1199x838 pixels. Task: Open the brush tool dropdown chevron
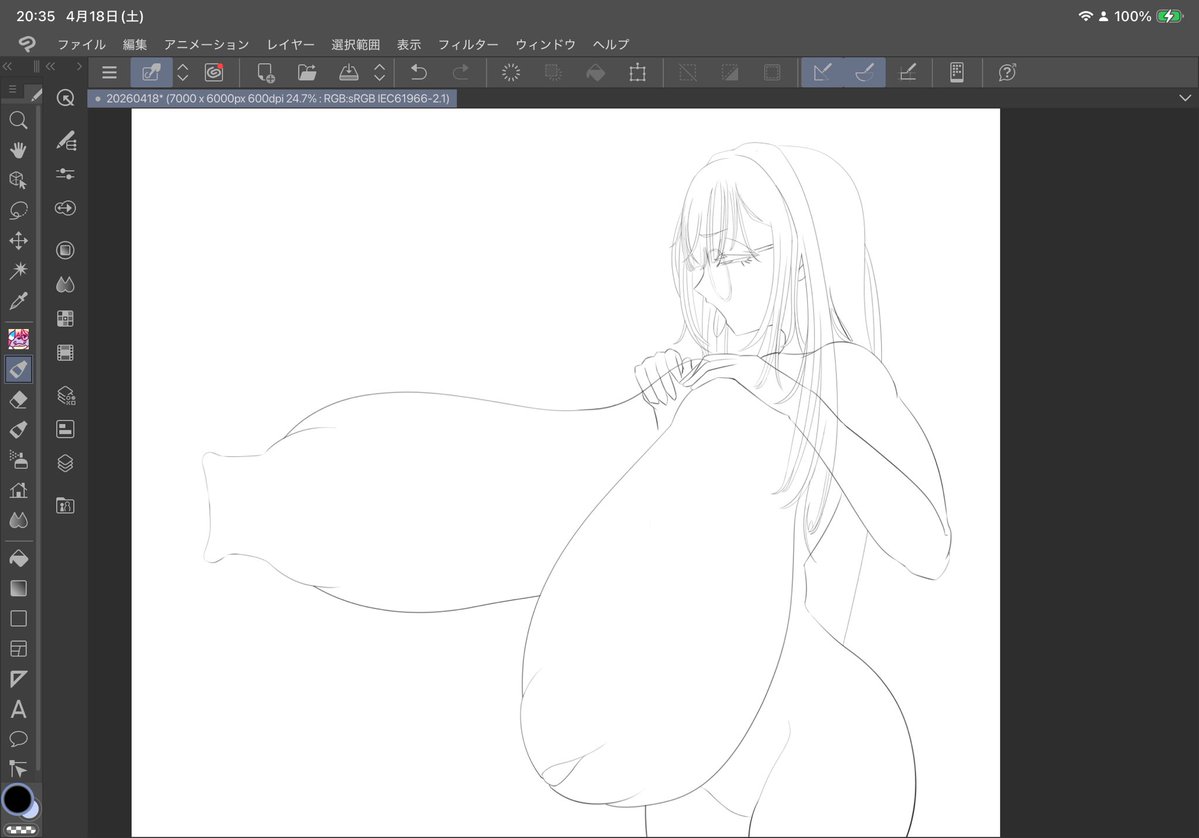(182, 72)
